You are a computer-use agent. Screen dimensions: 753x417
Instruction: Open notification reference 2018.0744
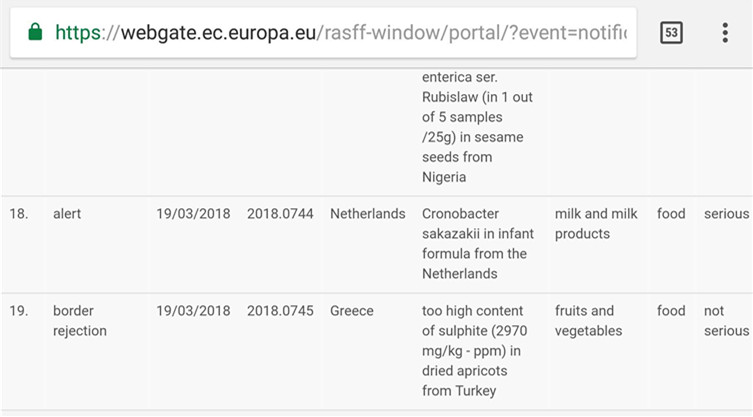280,214
